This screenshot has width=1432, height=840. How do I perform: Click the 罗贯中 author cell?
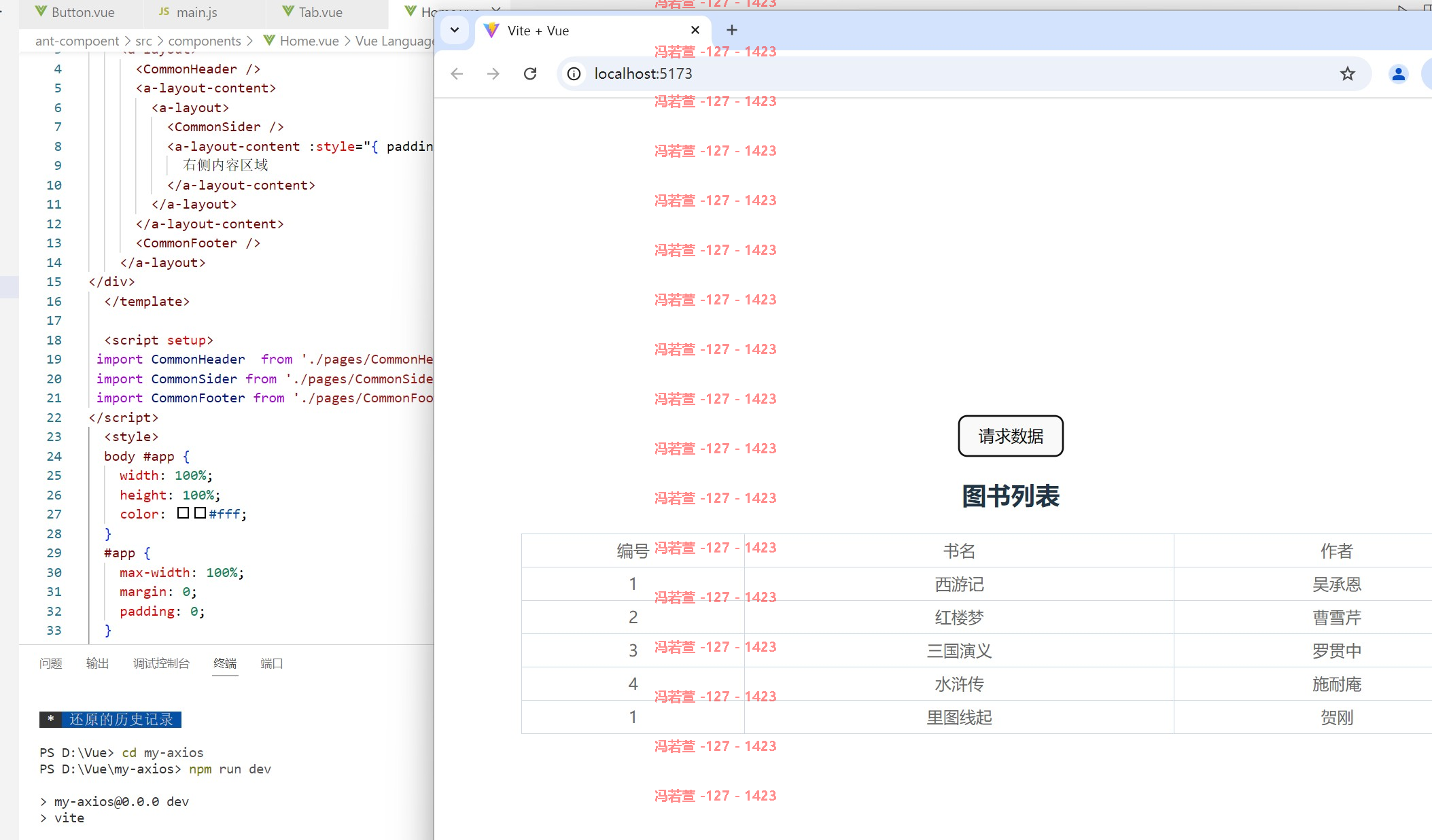pyautogui.click(x=1337, y=650)
